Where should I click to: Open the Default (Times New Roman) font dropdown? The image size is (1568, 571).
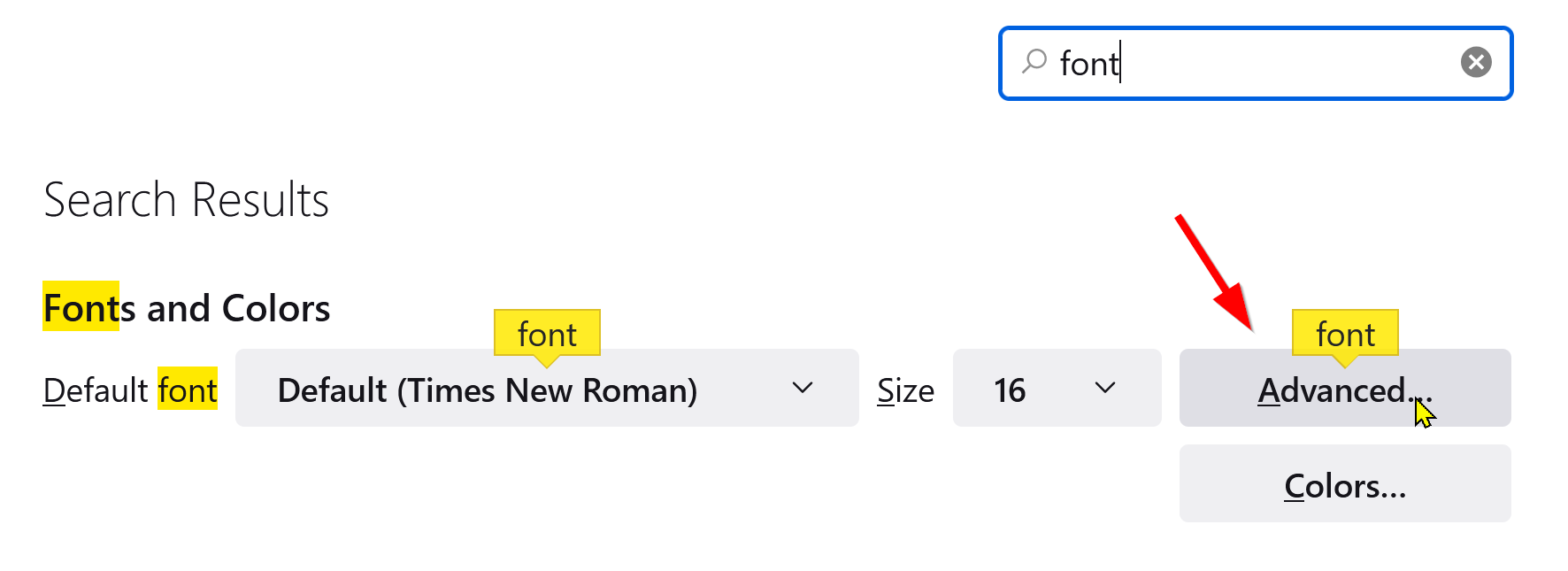click(546, 389)
